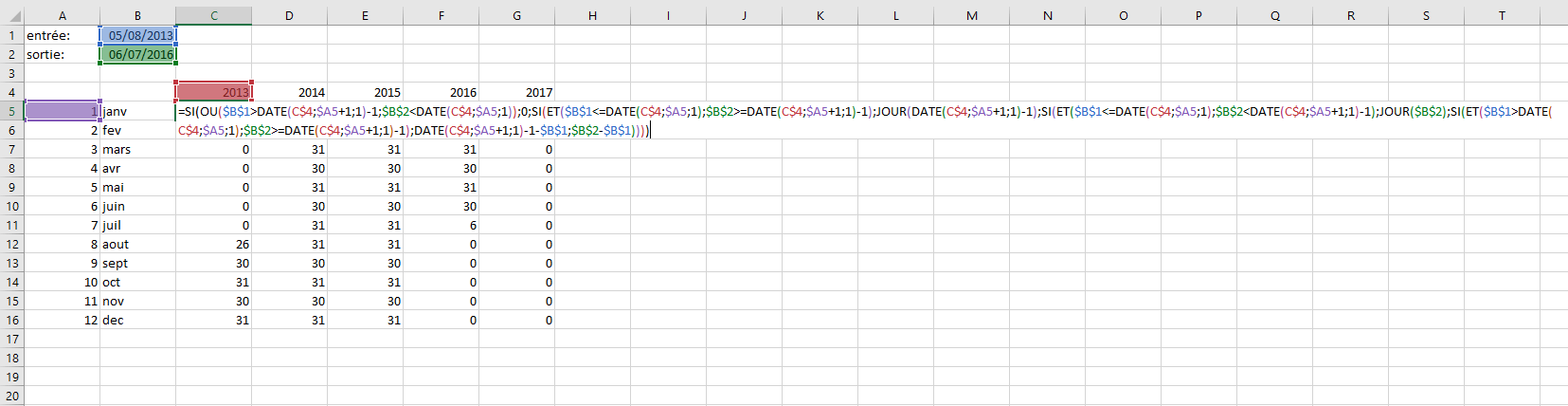Viewport: 1568px width, 406px height.
Task: Select value 0 for aout 2016
Action: pos(441,244)
